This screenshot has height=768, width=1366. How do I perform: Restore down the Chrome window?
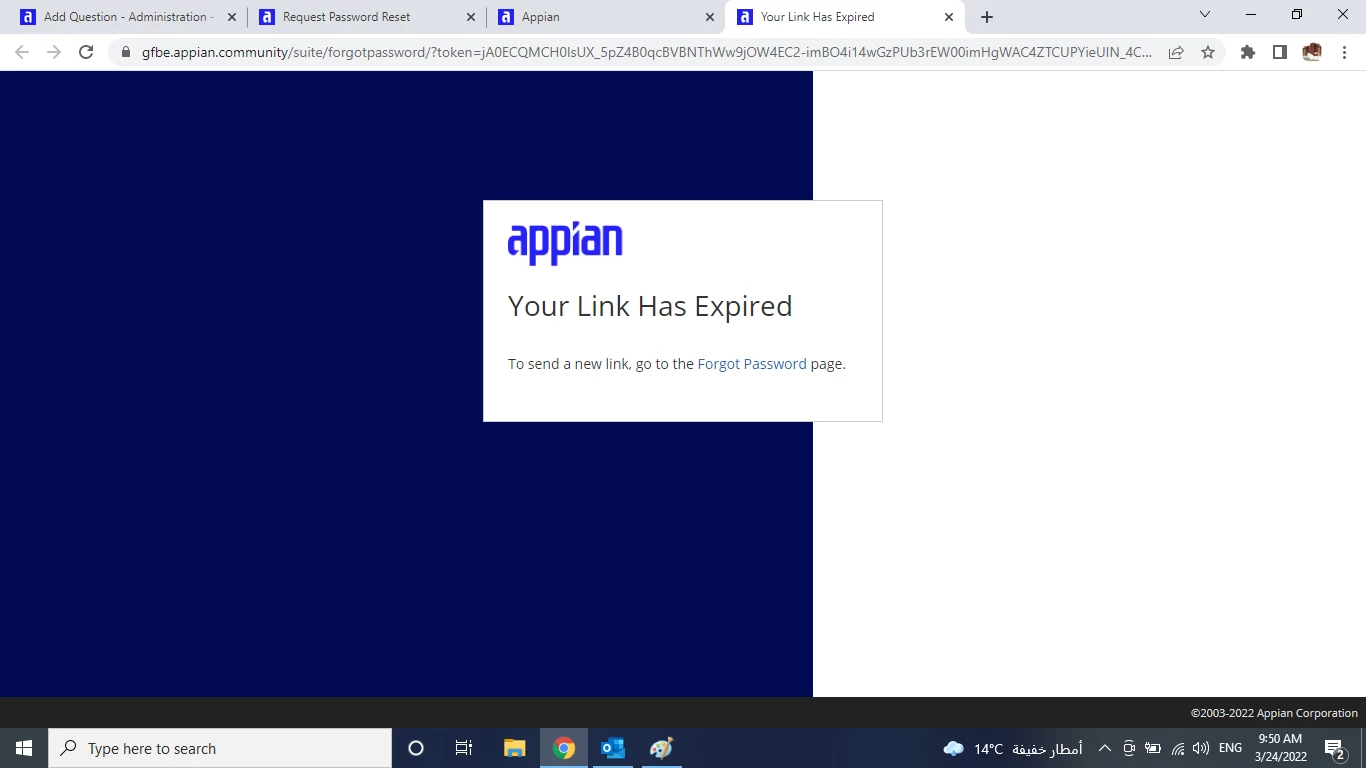point(1297,15)
